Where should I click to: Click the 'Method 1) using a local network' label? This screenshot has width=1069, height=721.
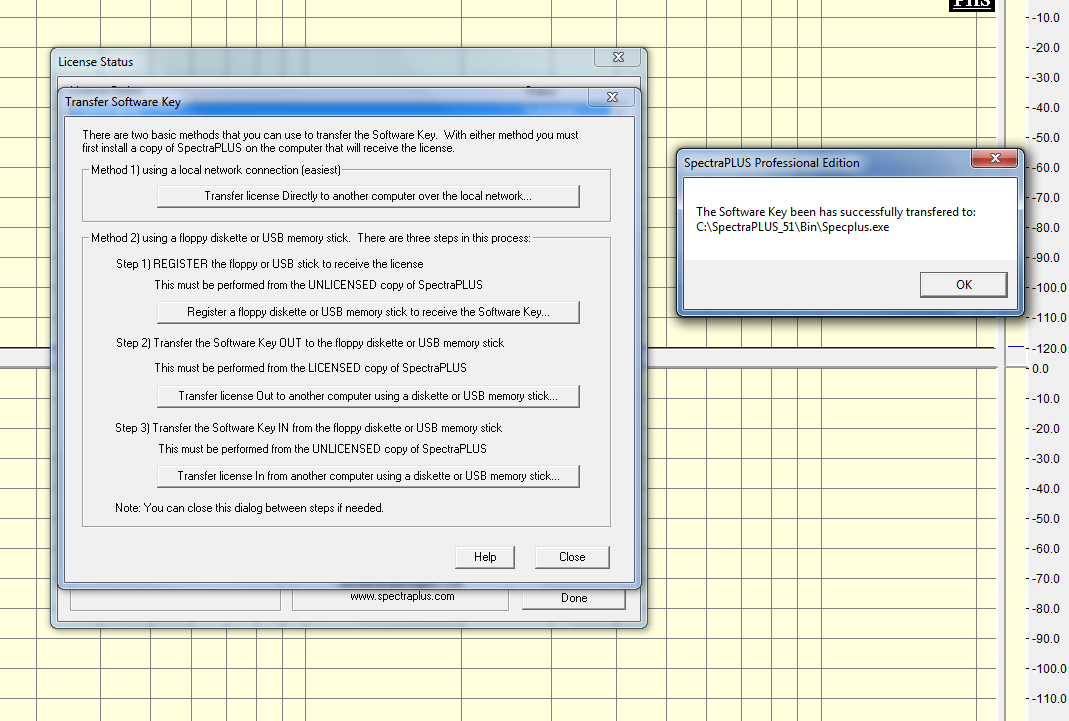[x=215, y=170]
